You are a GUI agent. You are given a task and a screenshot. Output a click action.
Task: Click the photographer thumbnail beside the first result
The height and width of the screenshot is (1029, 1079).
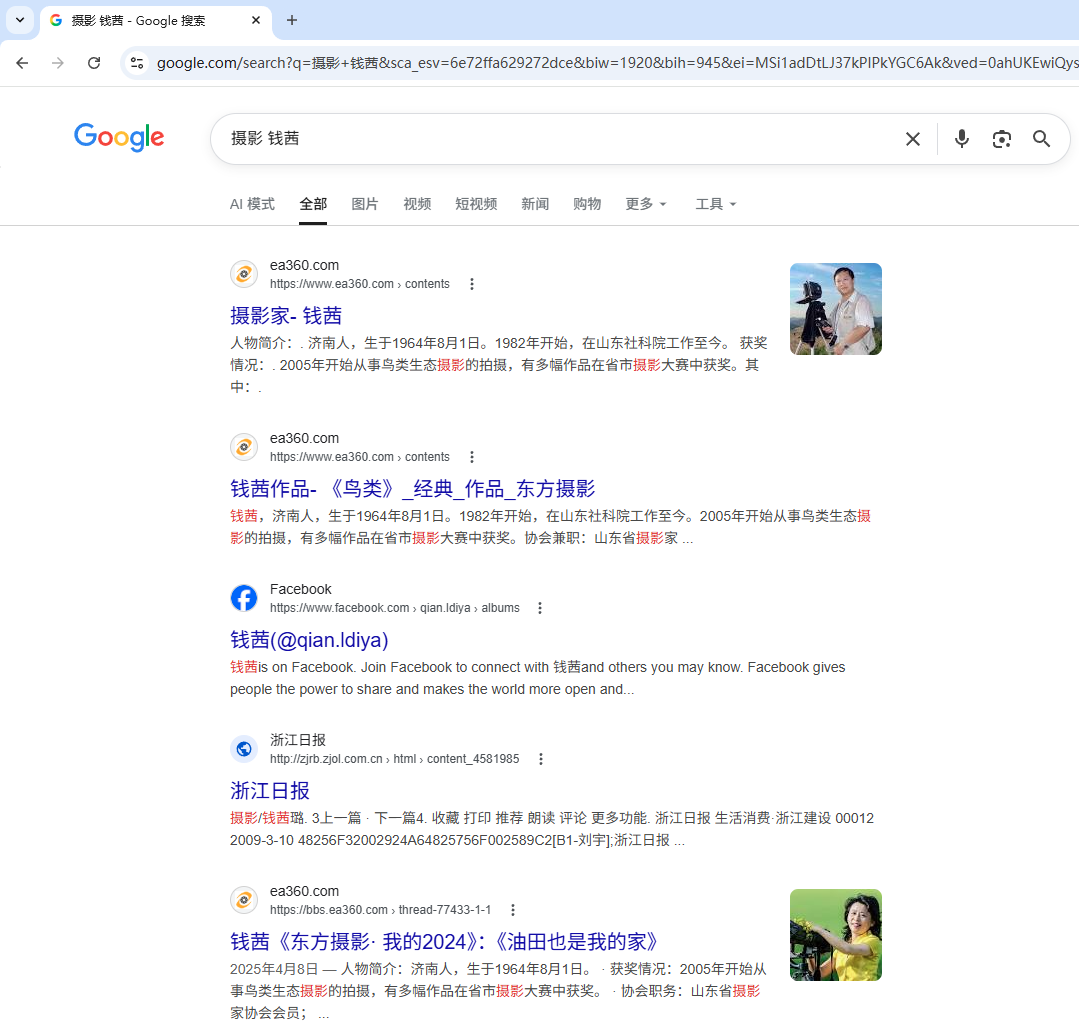(x=835, y=309)
